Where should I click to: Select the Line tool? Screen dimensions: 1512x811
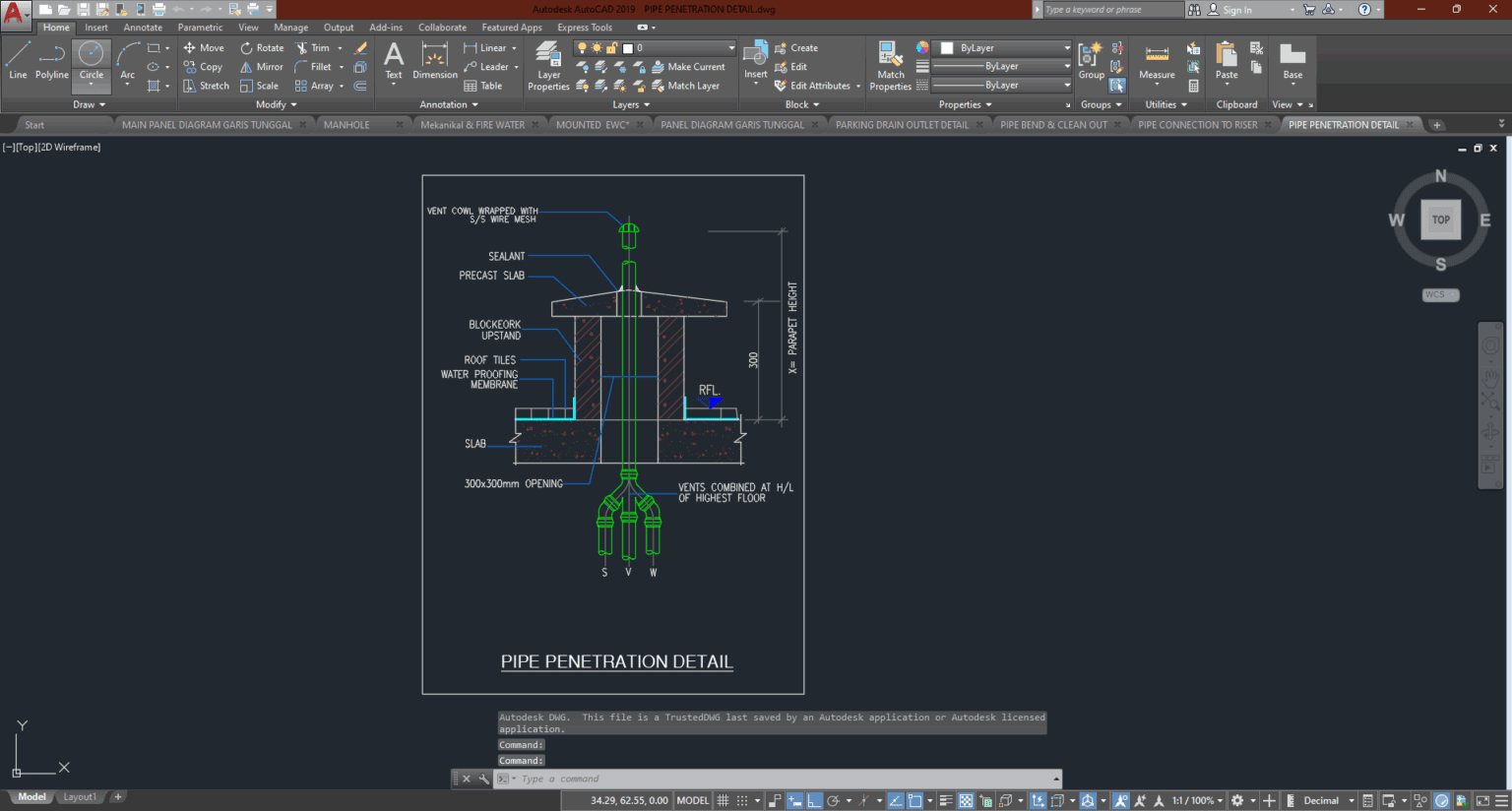pyautogui.click(x=17, y=61)
